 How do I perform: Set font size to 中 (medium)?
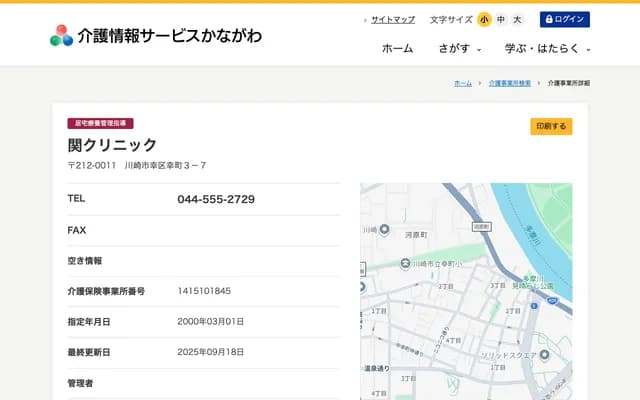click(x=501, y=19)
